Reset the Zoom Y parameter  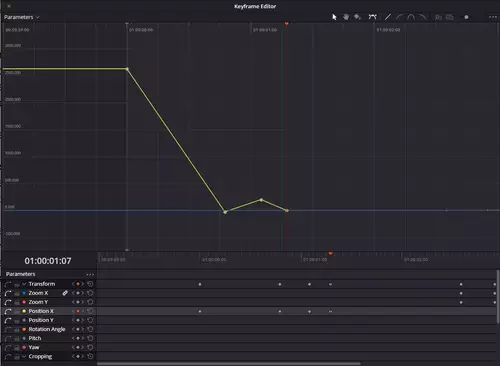coord(90,302)
